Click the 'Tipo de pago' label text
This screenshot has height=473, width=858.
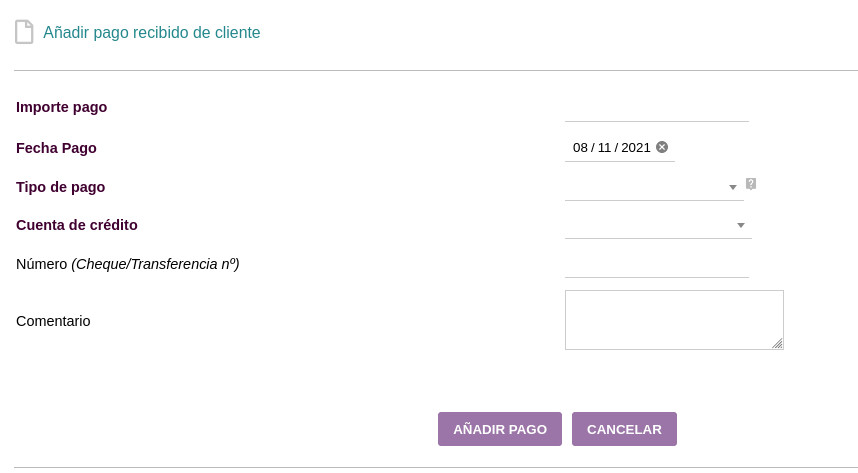60,187
